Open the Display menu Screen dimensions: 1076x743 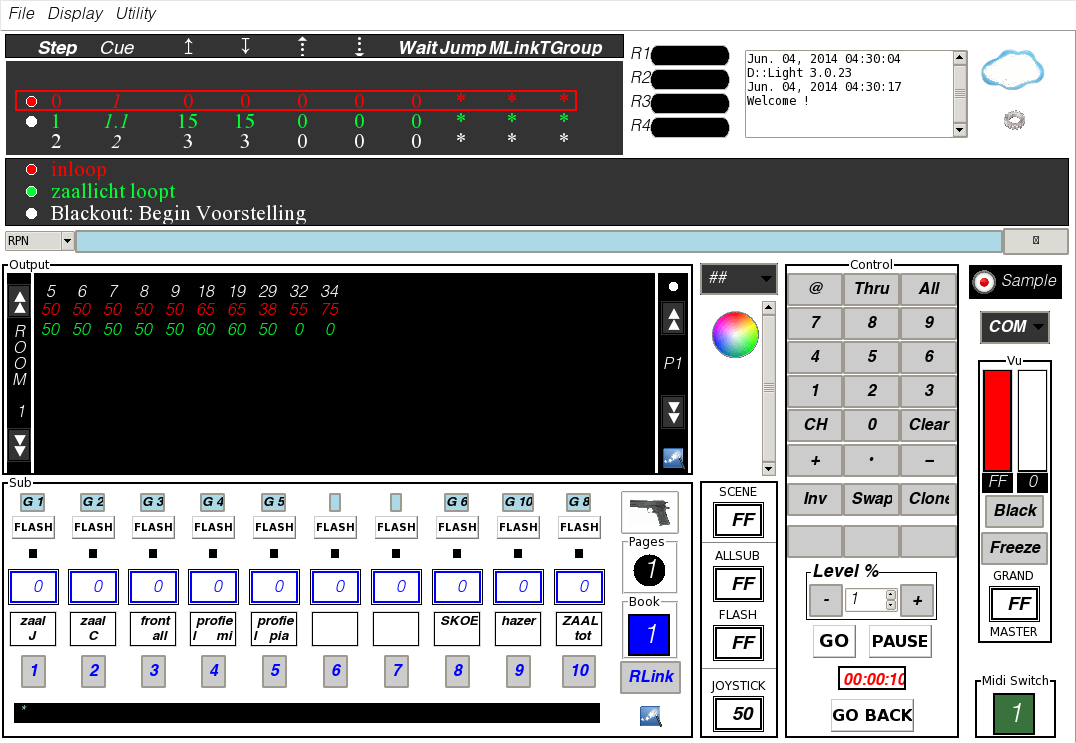(x=75, y=13)
